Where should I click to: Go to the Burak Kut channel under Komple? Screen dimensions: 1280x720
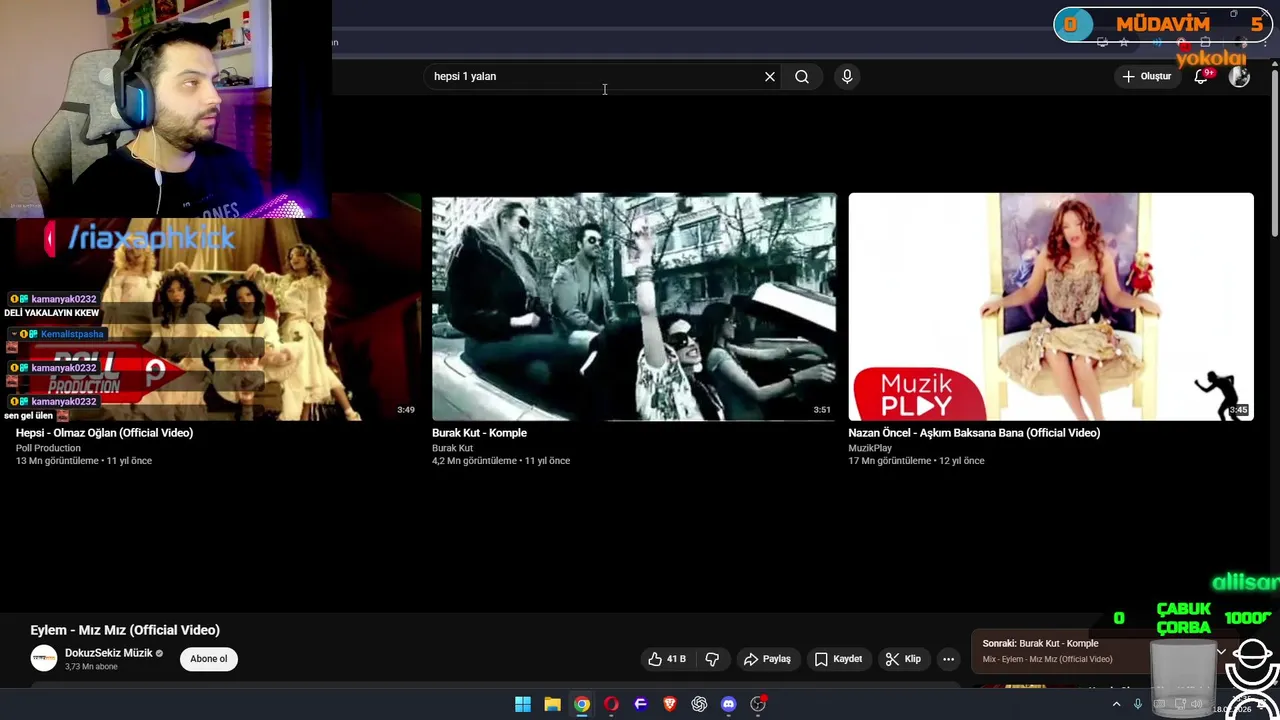(452, 448)
